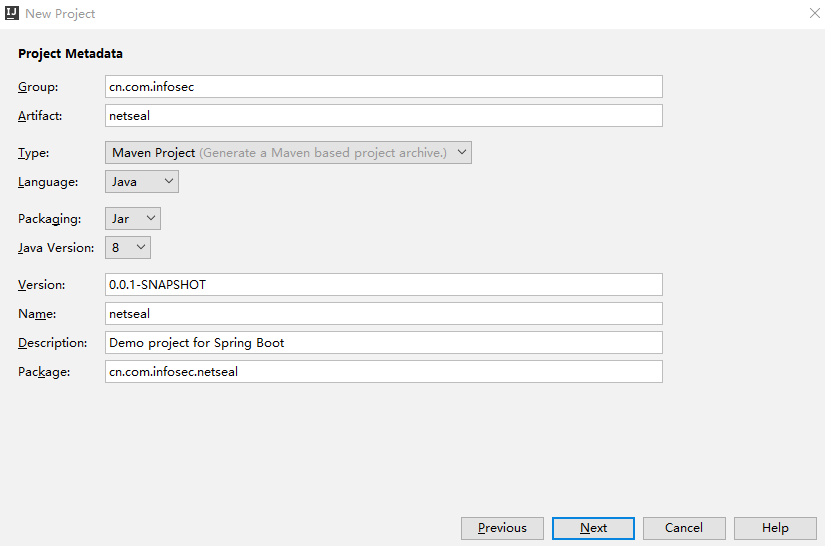This screenshot has height=546, width=825.
Task: Focus the Version field with 0.0.1-SNAPSHOT
Action: tap(384, 284)
